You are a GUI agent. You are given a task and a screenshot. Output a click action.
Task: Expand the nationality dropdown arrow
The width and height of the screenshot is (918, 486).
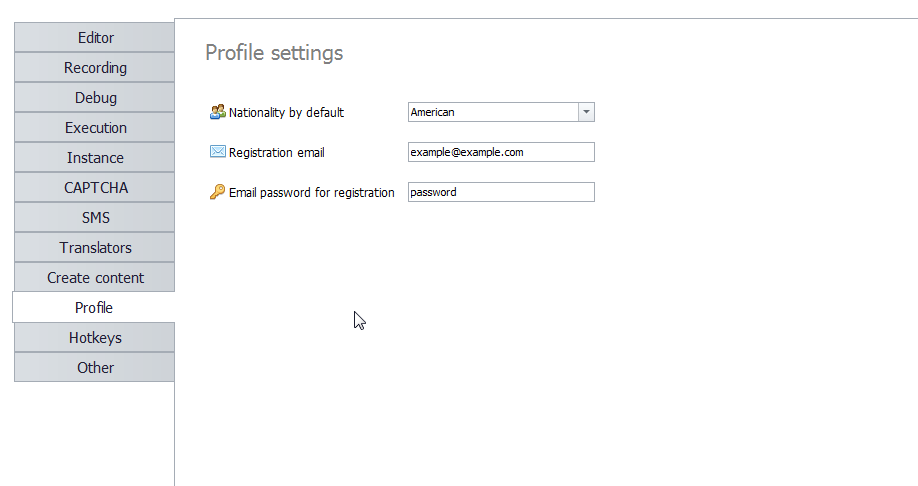click(586, 112)
